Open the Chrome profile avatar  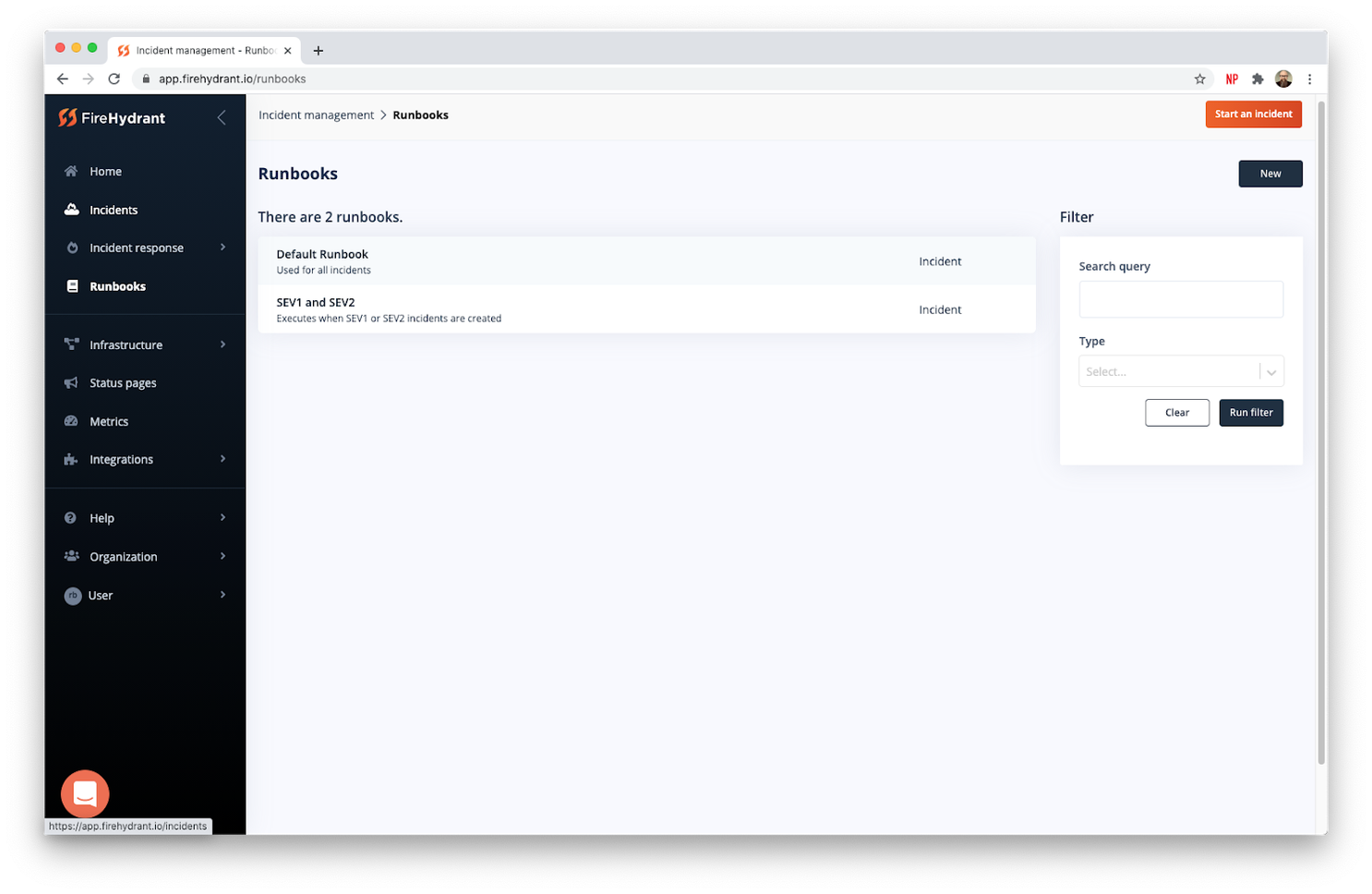click(x=1283, y=79)
